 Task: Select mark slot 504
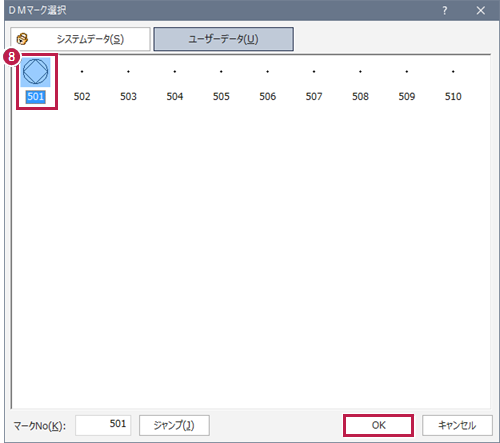(175, 83)
